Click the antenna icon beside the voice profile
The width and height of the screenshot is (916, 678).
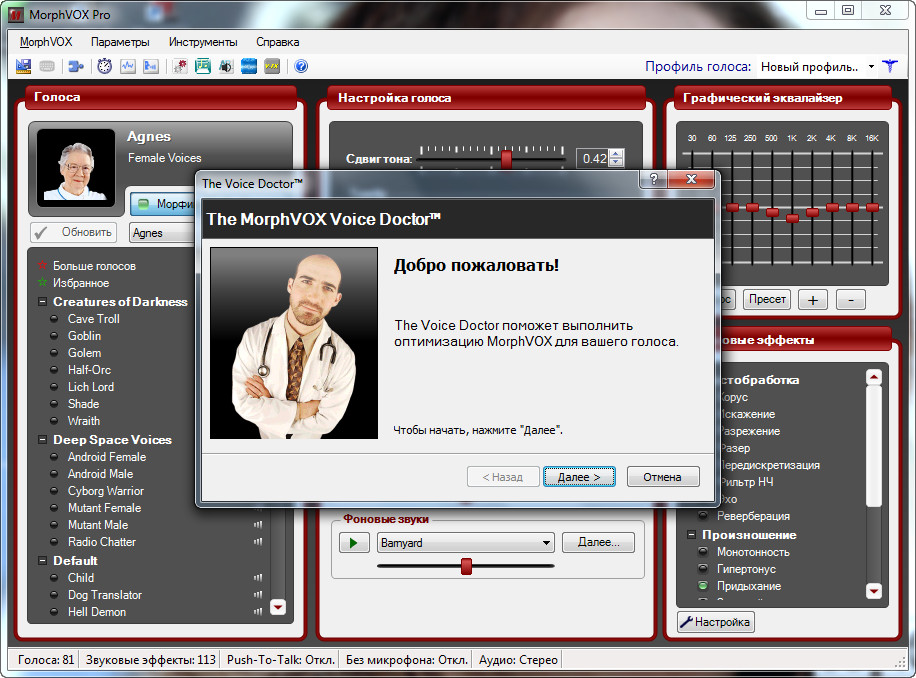(x=890, y=66)
